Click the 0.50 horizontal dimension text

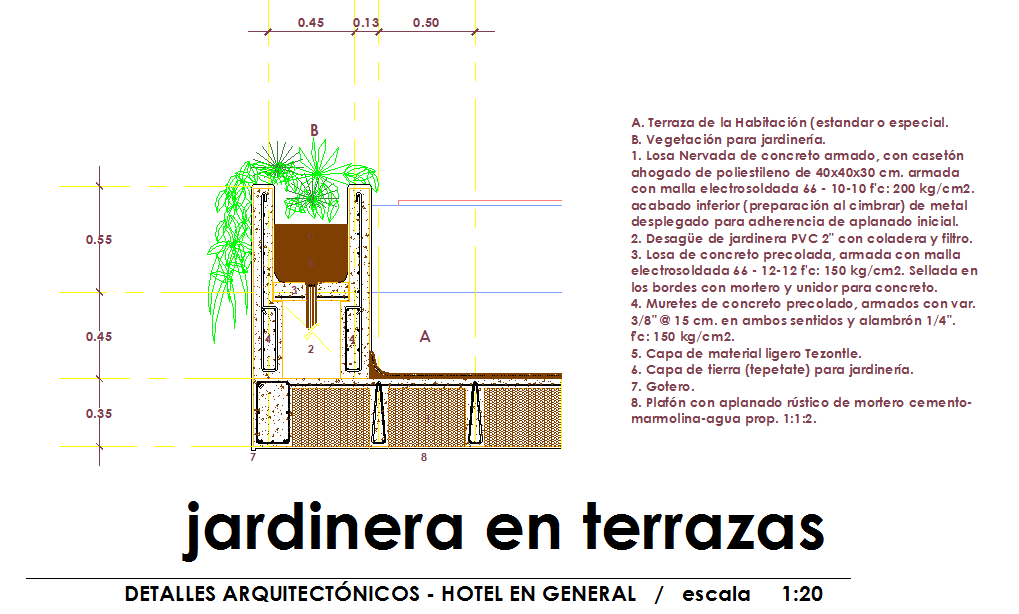(425, 23)
